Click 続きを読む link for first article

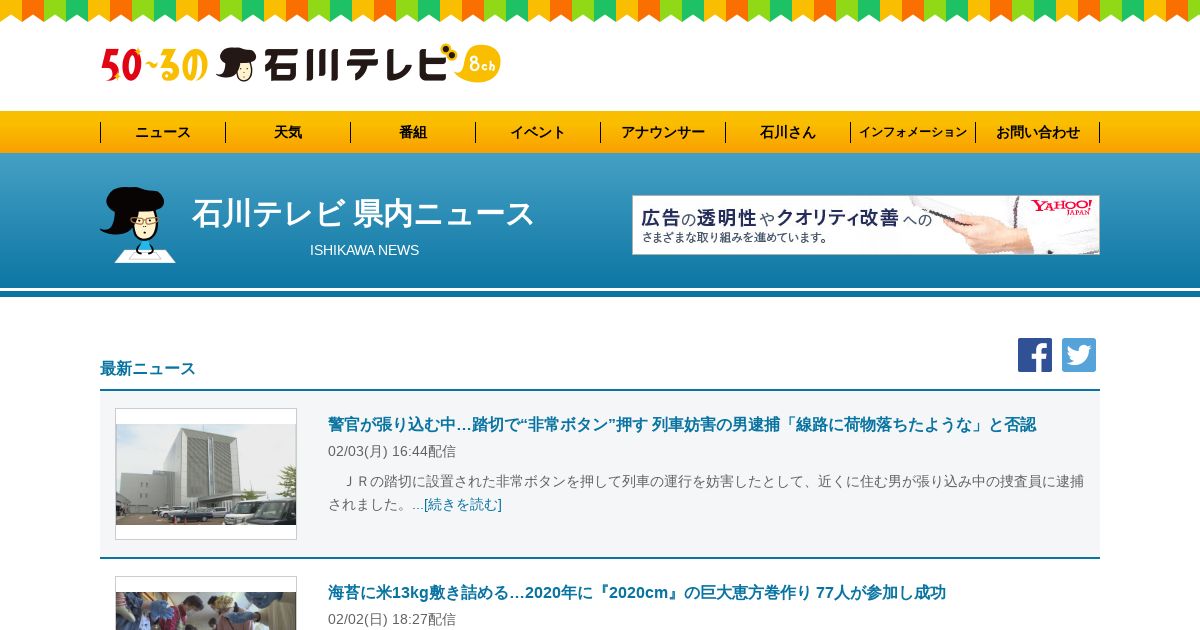click(x=463, y=505)
